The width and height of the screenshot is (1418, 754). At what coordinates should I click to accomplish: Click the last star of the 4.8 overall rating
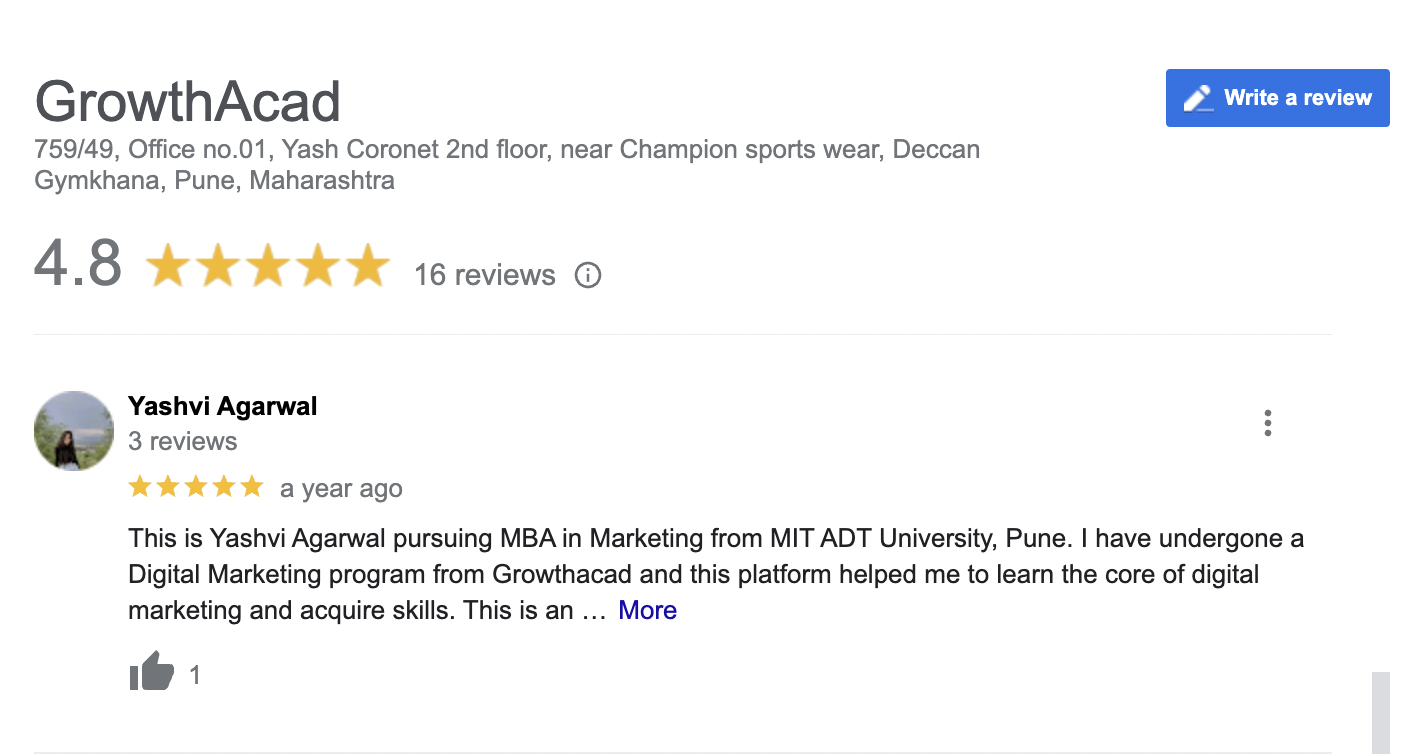[366, 266]
